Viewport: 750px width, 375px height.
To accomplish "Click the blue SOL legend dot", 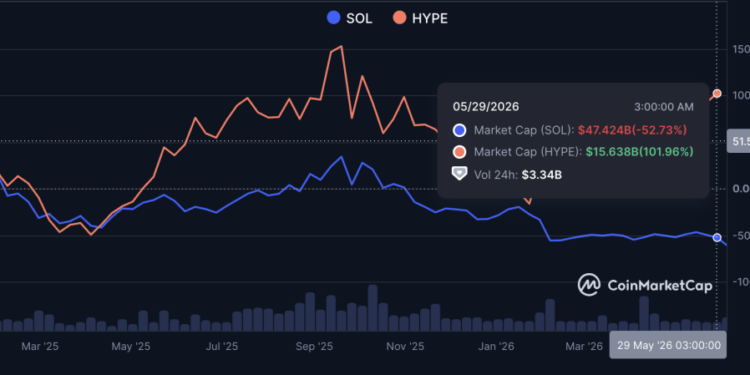I will (x=333, y=18).
